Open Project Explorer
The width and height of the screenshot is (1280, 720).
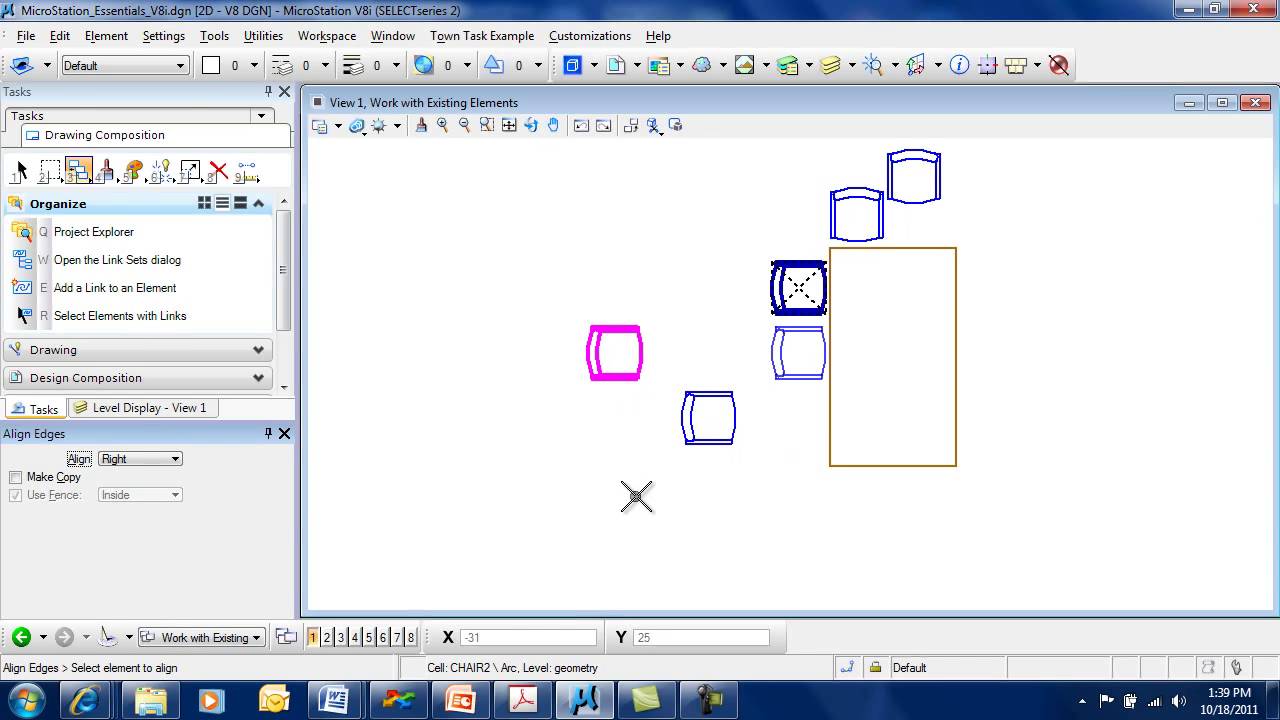(94, 232)
